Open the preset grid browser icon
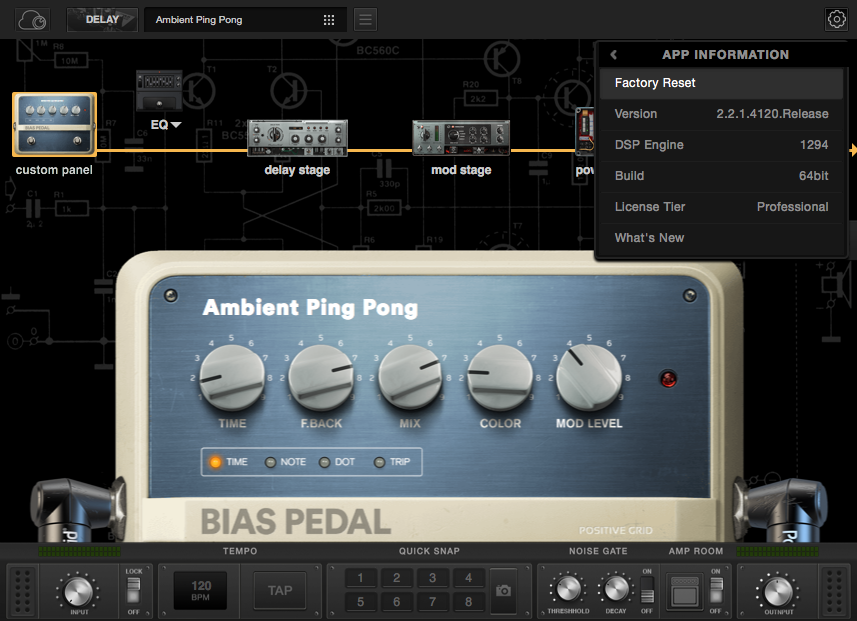 click(x=328, y=20)
